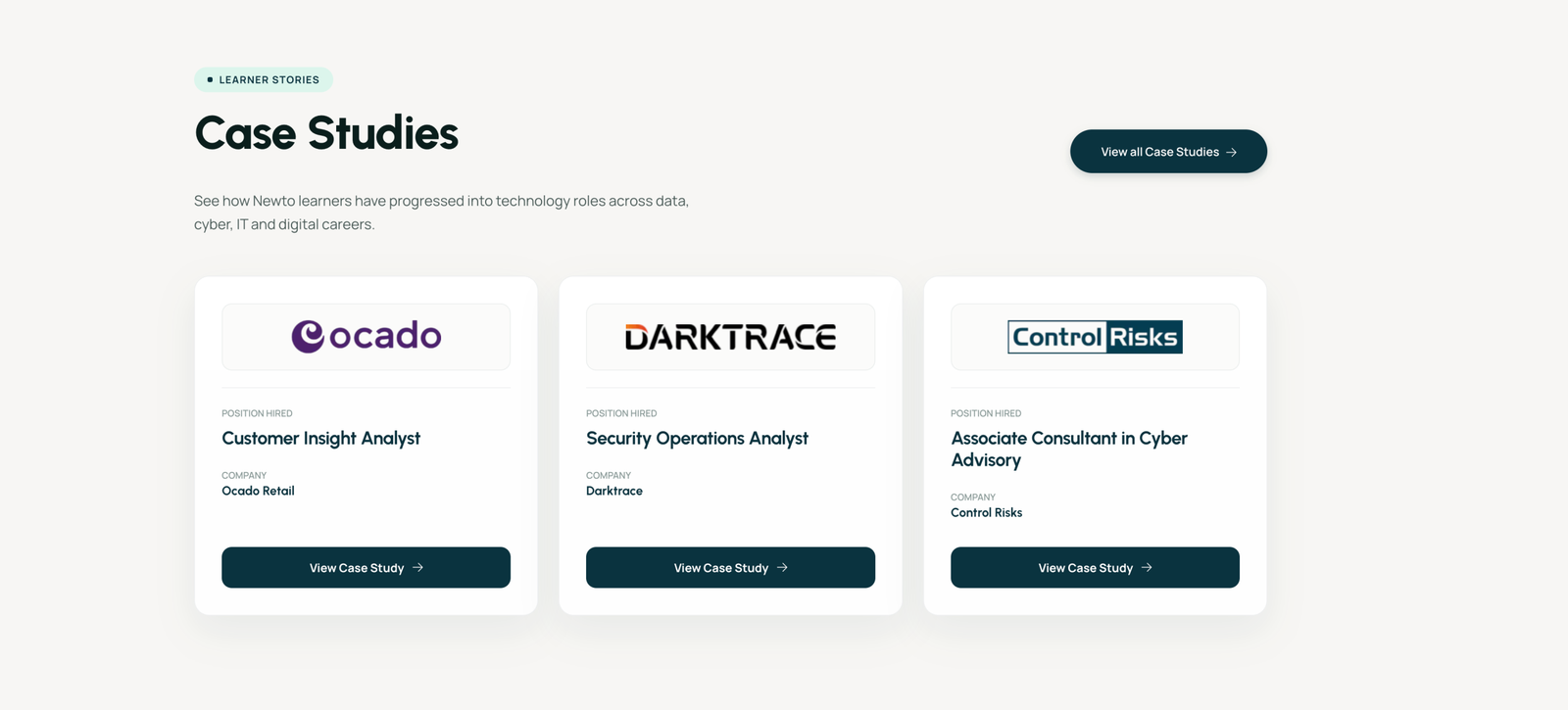Image resolution: width=1568 pixels, height=710 pixels.
Task: Click the Control Risks logo image
Action: (1095, 337)
